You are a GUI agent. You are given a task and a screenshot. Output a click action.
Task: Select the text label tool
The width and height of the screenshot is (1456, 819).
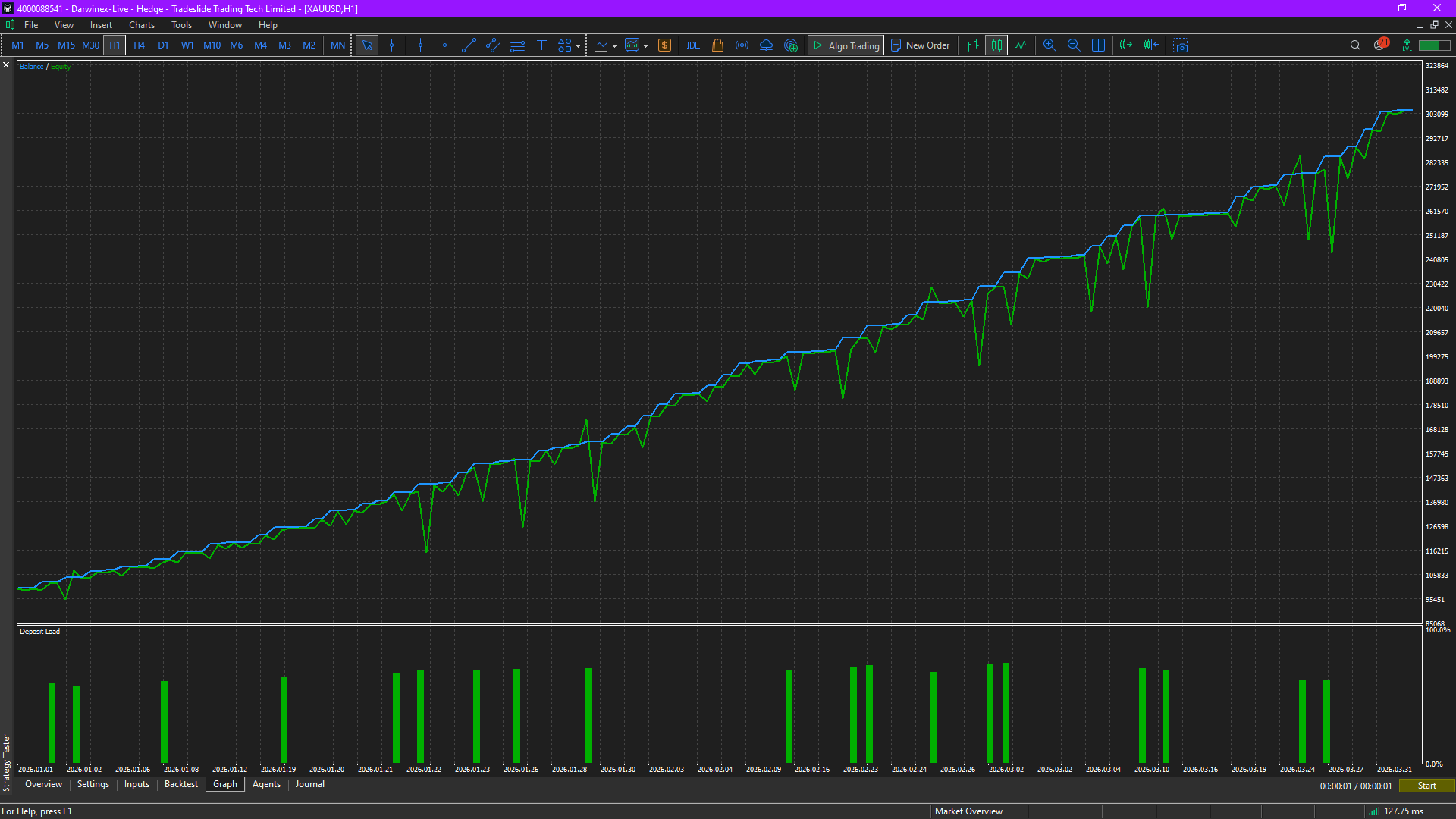541,45
